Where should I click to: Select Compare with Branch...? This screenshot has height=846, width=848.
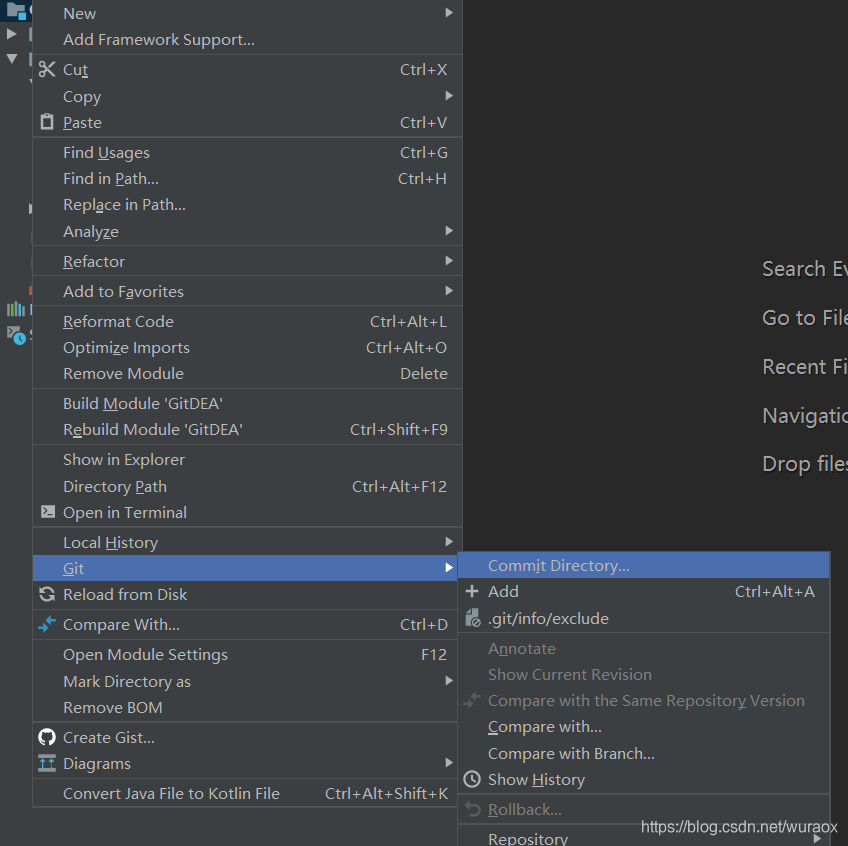click(644, 754)
